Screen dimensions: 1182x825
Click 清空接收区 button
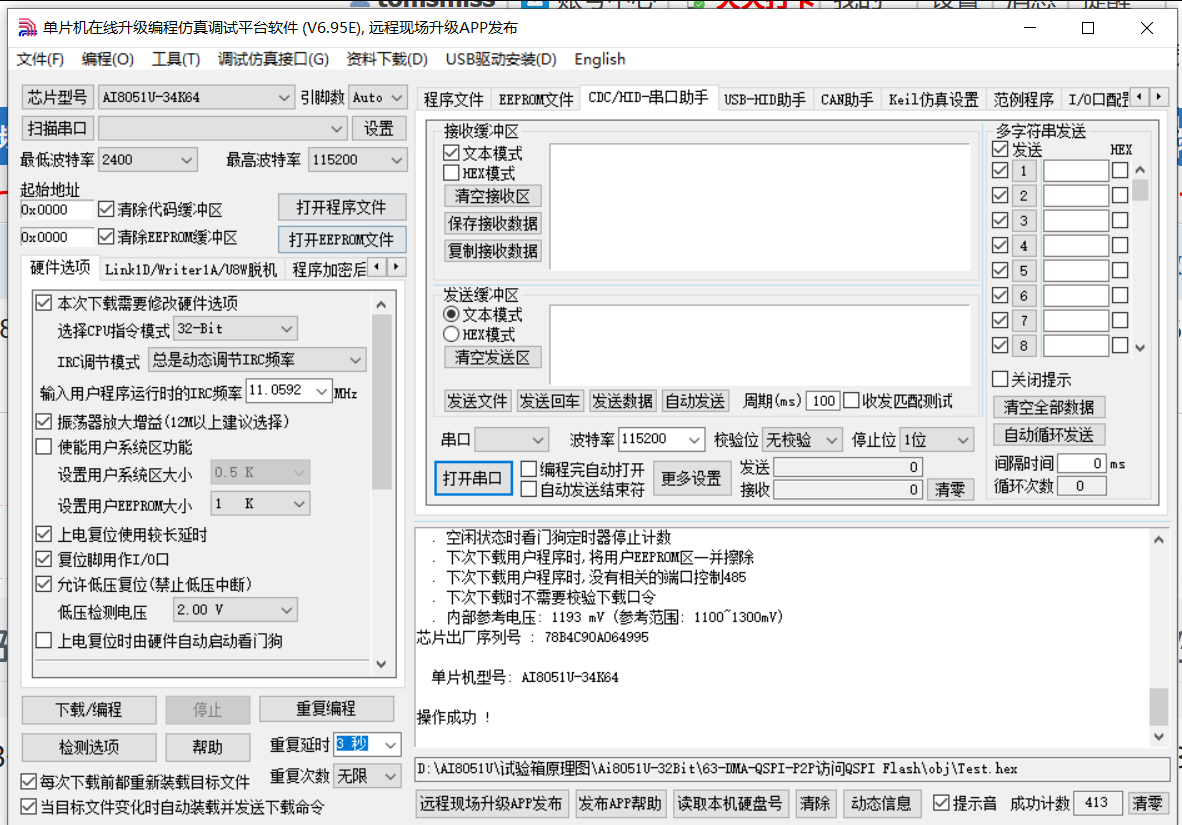tap(492, 196)
